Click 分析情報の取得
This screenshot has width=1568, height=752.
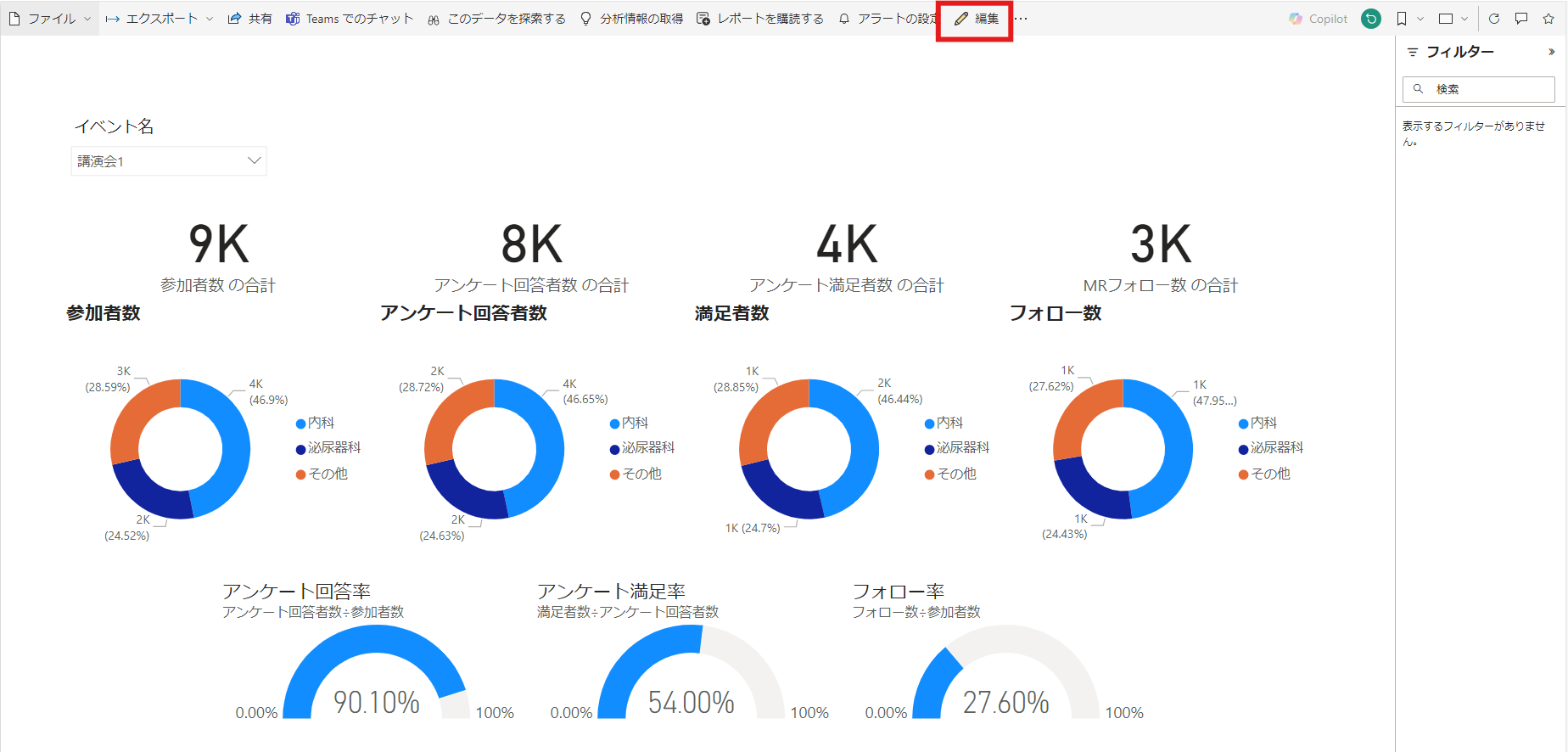(x=631, y=19)
